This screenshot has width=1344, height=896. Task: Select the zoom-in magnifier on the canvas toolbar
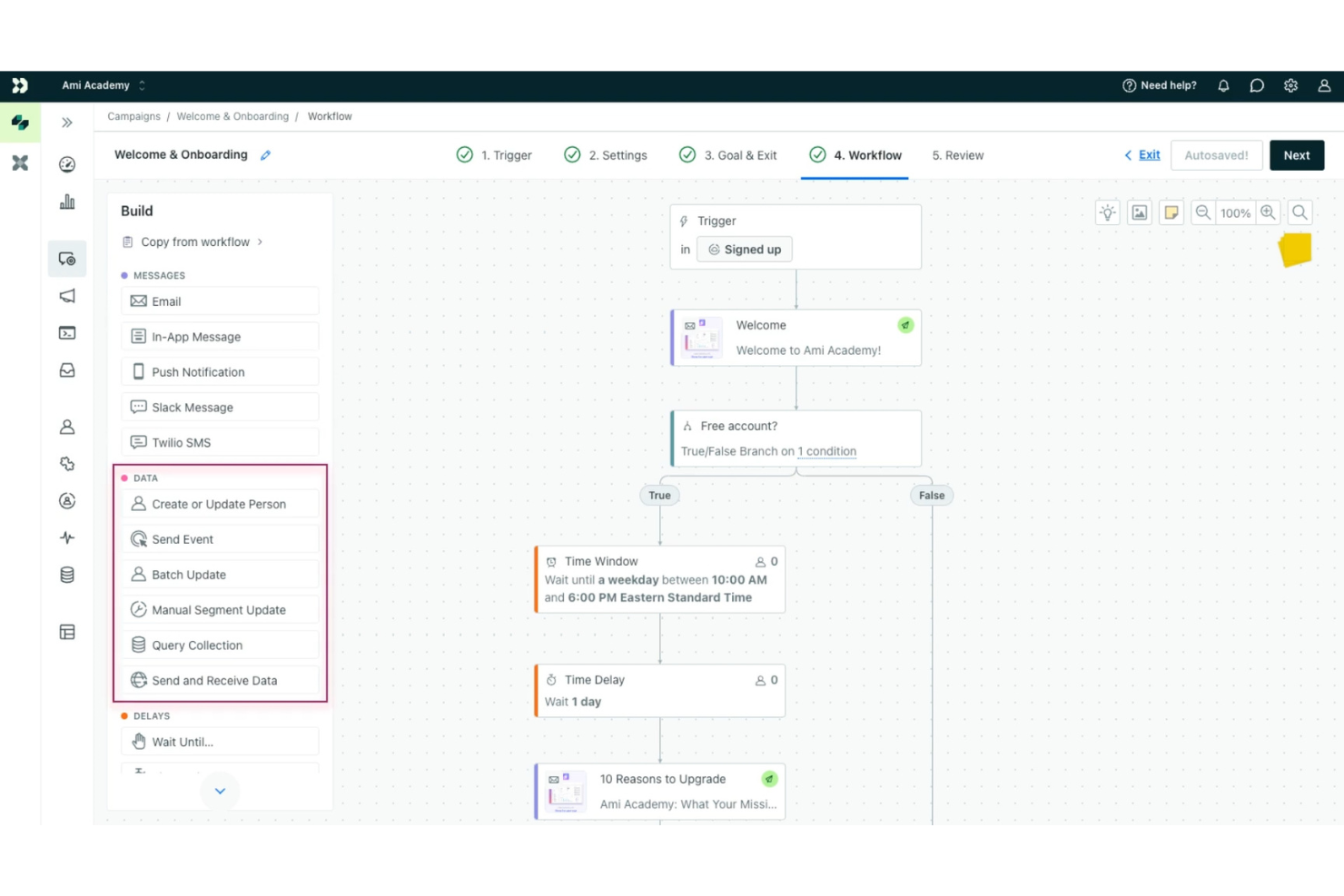(x=1268, y=212)
